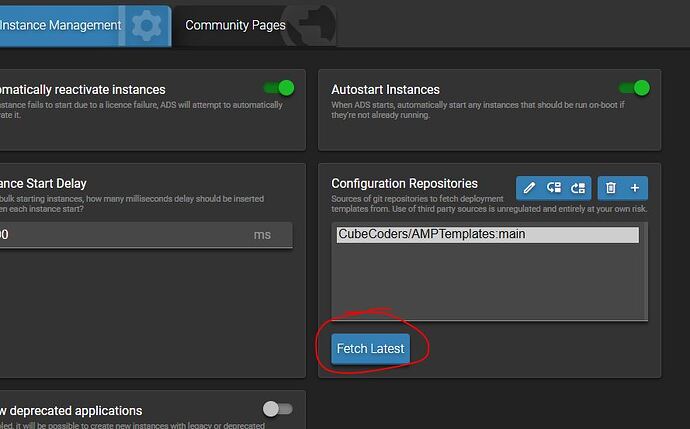Click the pencil edit repository icon
The height and width of the screenshot is (429, 690).
(x=529, y=188)
